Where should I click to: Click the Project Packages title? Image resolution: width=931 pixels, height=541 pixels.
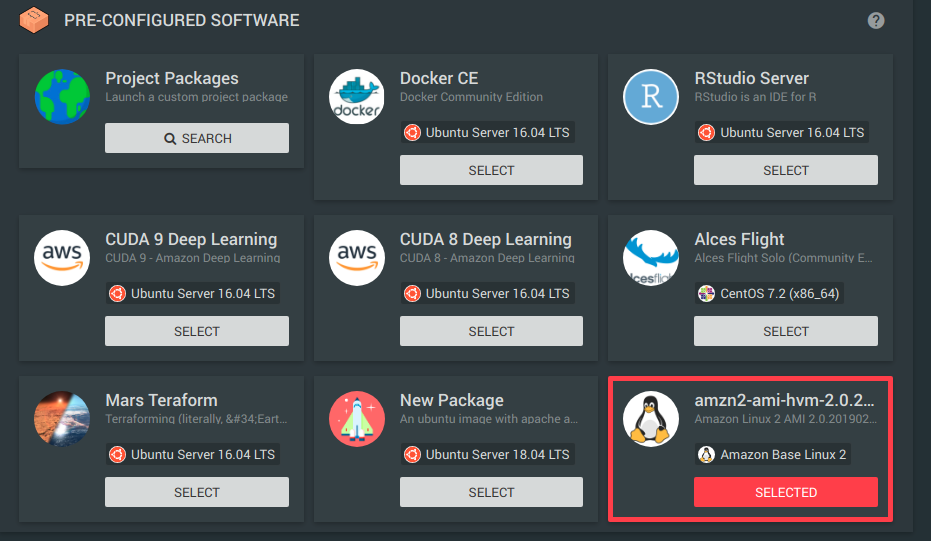tap(172, 78)
